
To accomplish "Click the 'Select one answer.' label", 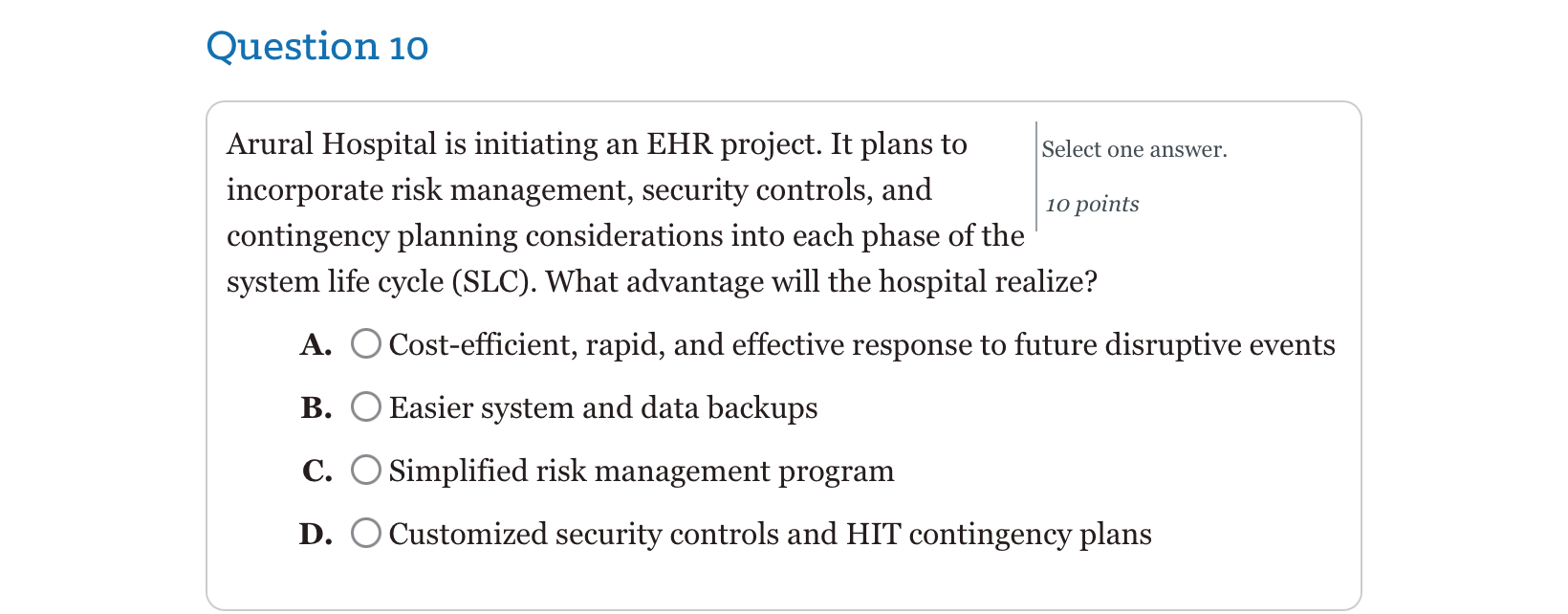I will click(1134, 149).
